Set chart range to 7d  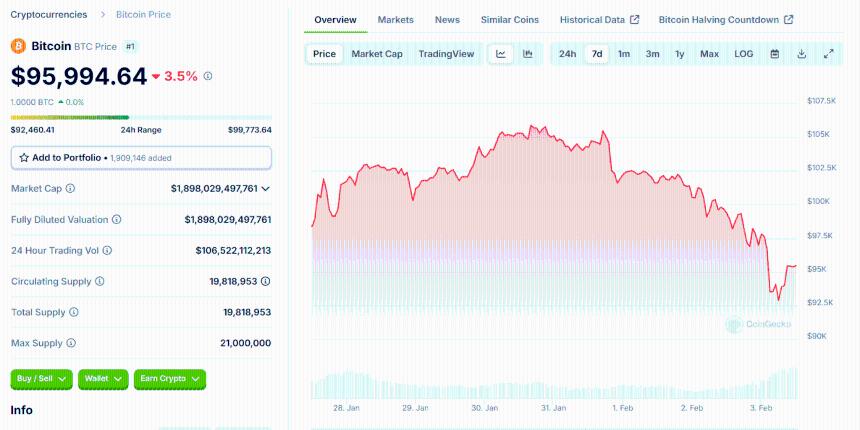[597, 54]
